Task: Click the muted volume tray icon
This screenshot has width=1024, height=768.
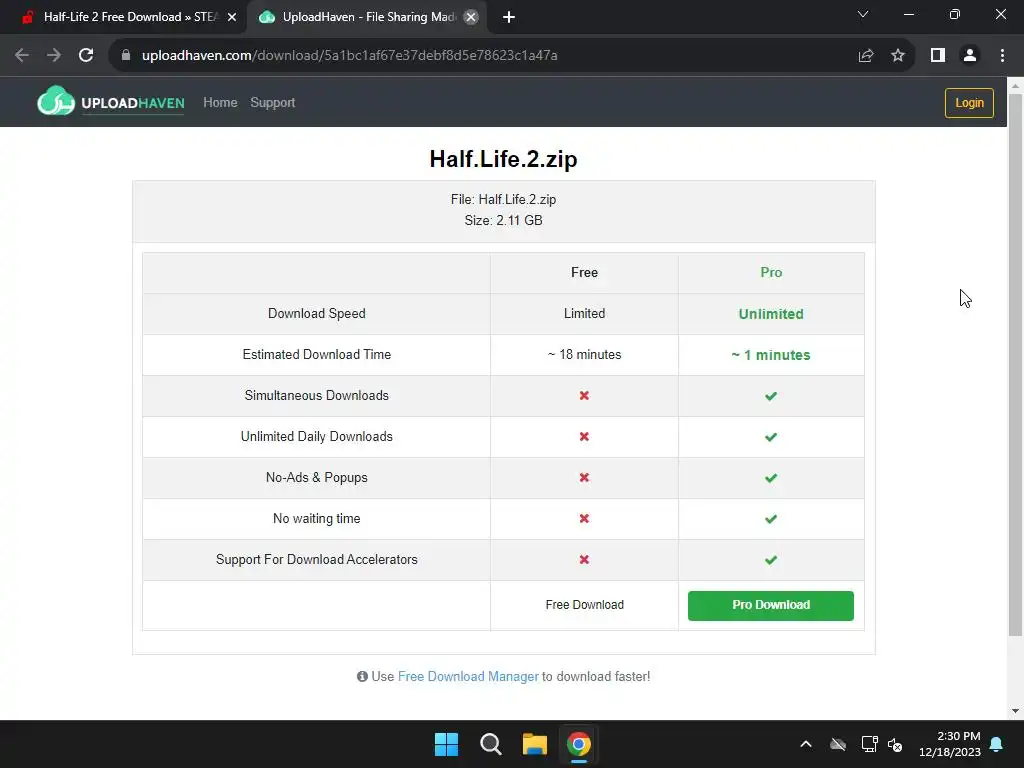Action: (x=895, y=744)
